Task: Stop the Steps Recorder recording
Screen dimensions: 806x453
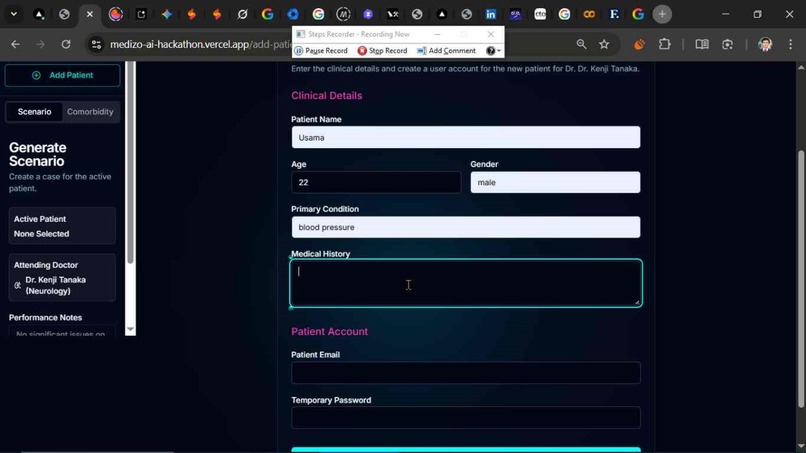Action: [x=382, y=50]
